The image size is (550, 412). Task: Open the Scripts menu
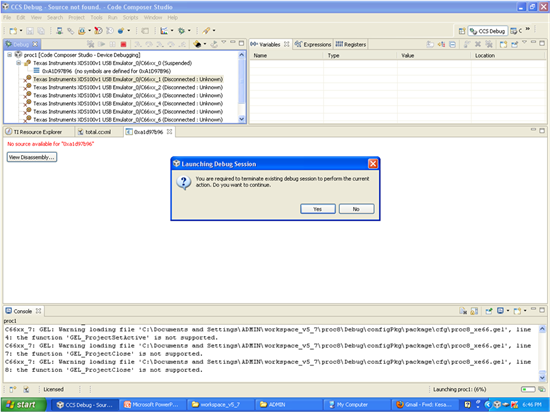(x=130, y=18)
